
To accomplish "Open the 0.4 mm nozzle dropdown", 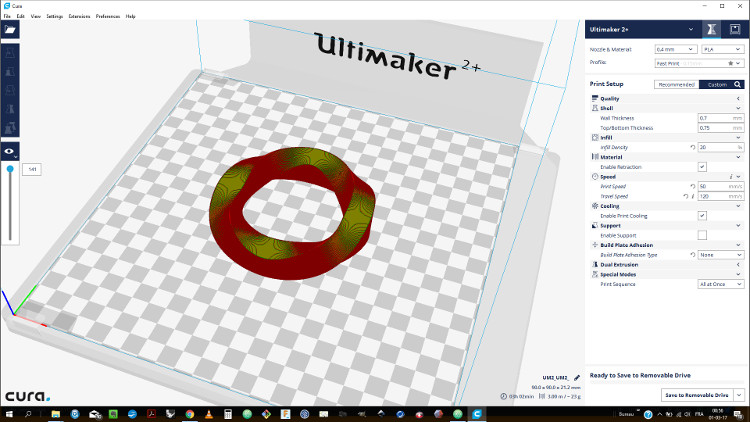I will pyautogui.click(x=675, y=49).
